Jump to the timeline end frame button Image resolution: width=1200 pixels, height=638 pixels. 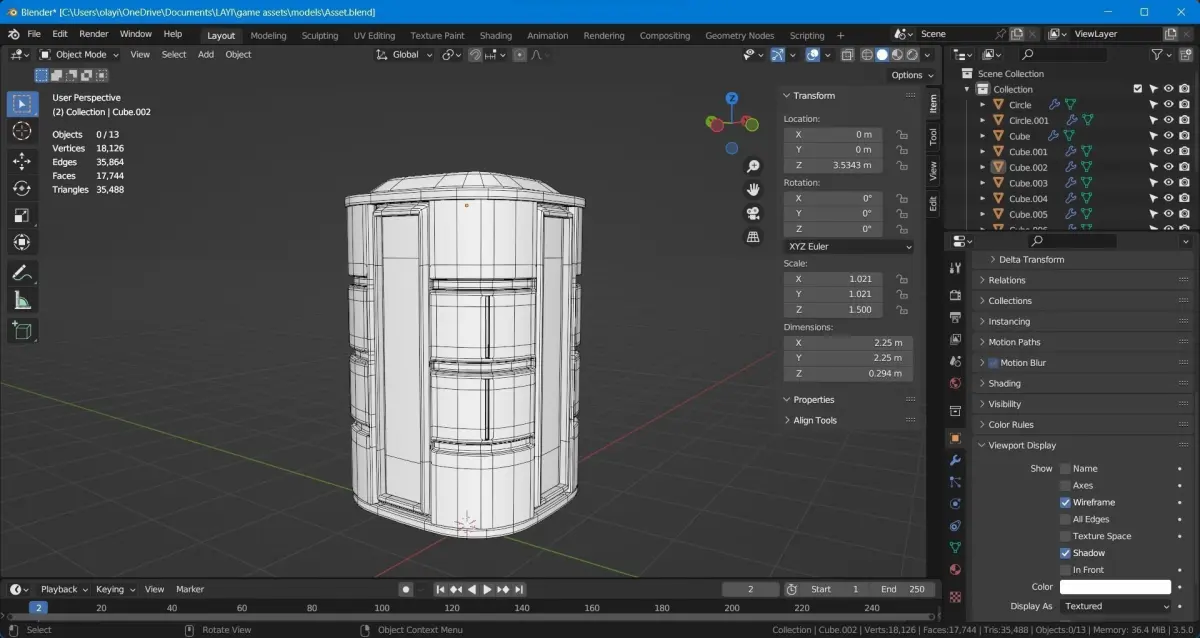pos(519,589)
